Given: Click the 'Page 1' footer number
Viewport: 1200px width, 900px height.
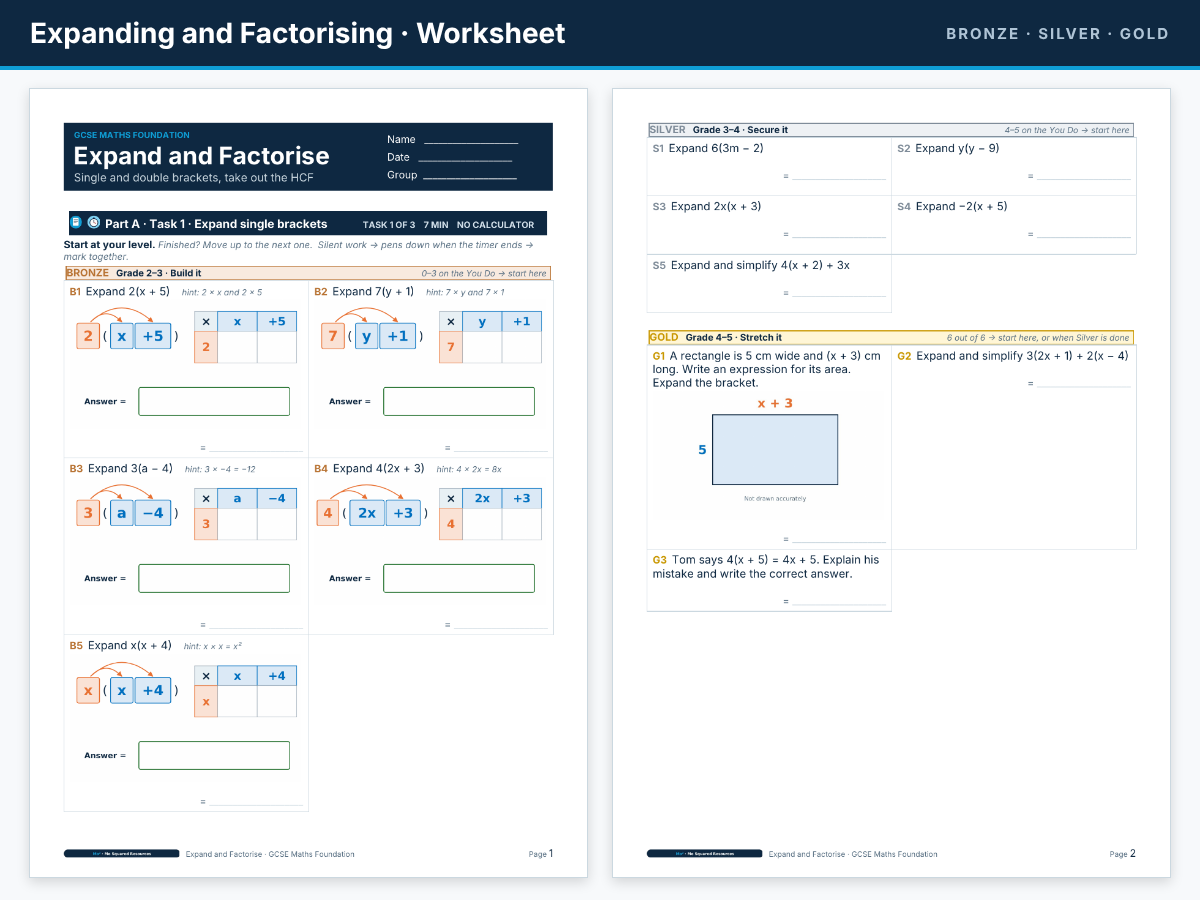Looking at the screenshot, I should coord(541,854).
